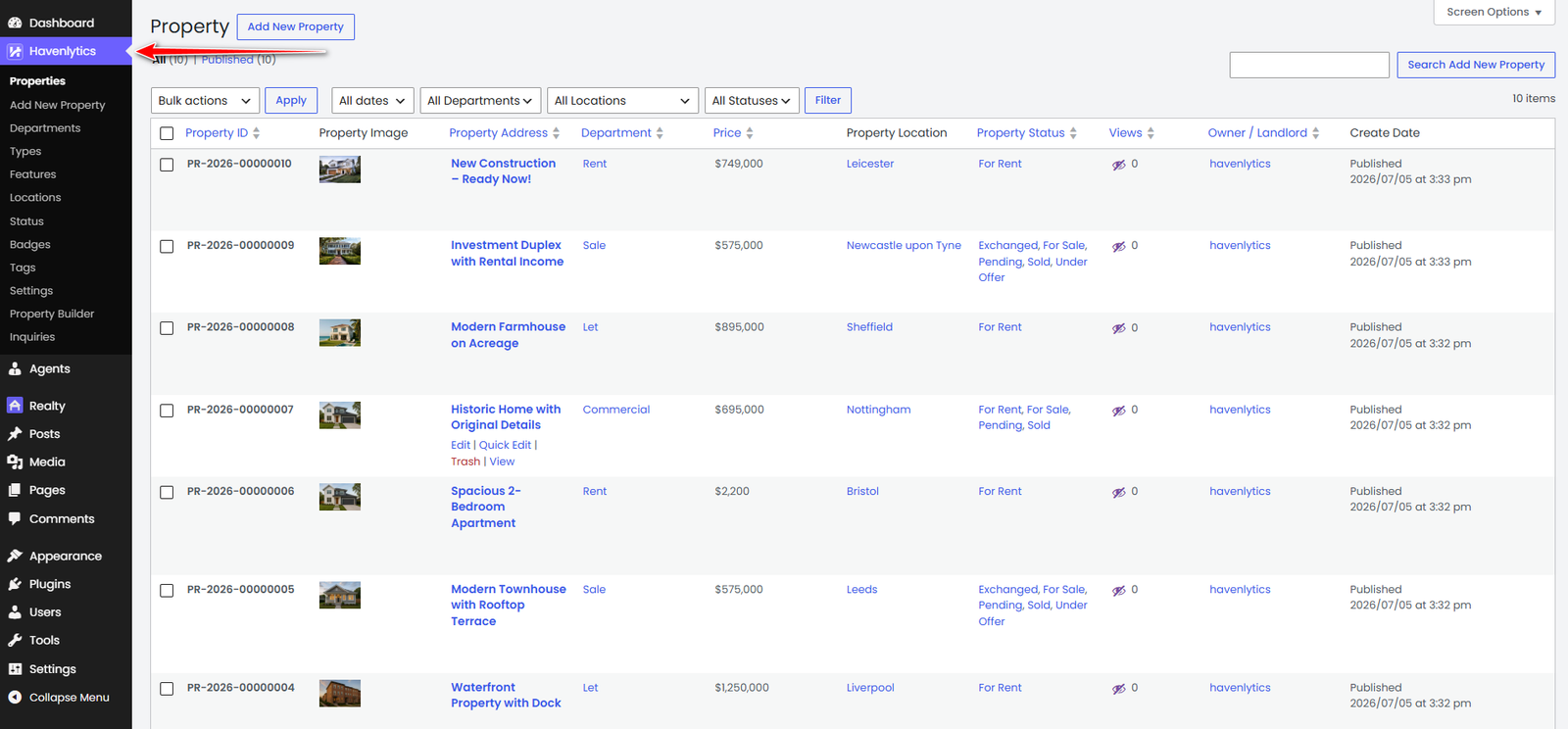This screenshot has height=729, width=1568.
Task: Click the Collapse Menu arrow icon
Action: [x=15, y=698]
